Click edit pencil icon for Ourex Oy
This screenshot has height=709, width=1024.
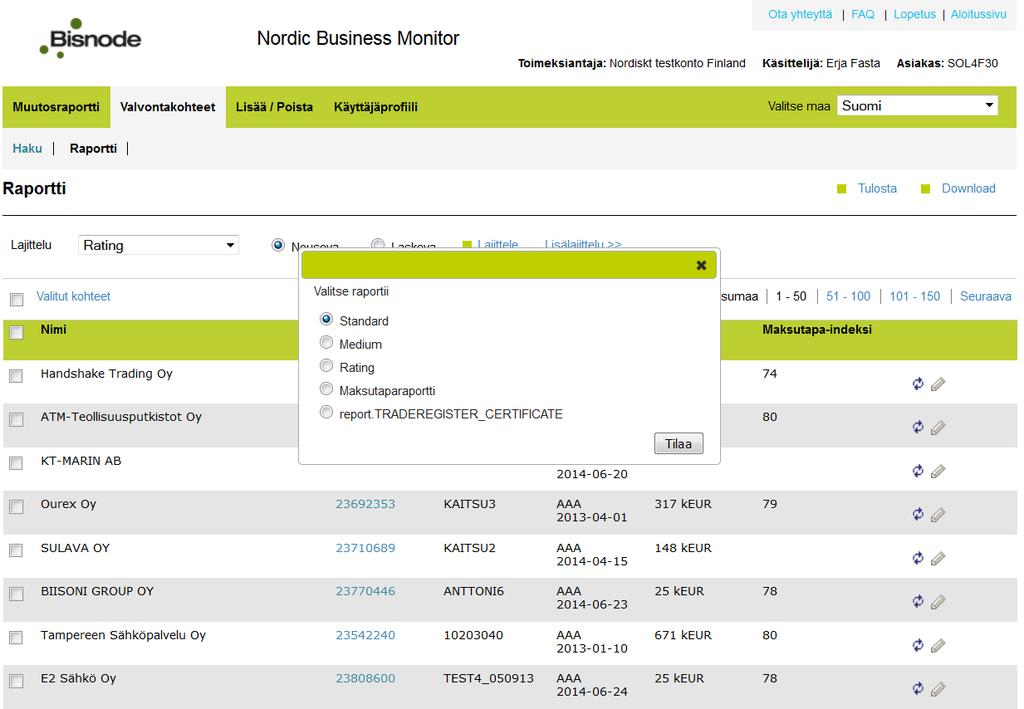938,515
